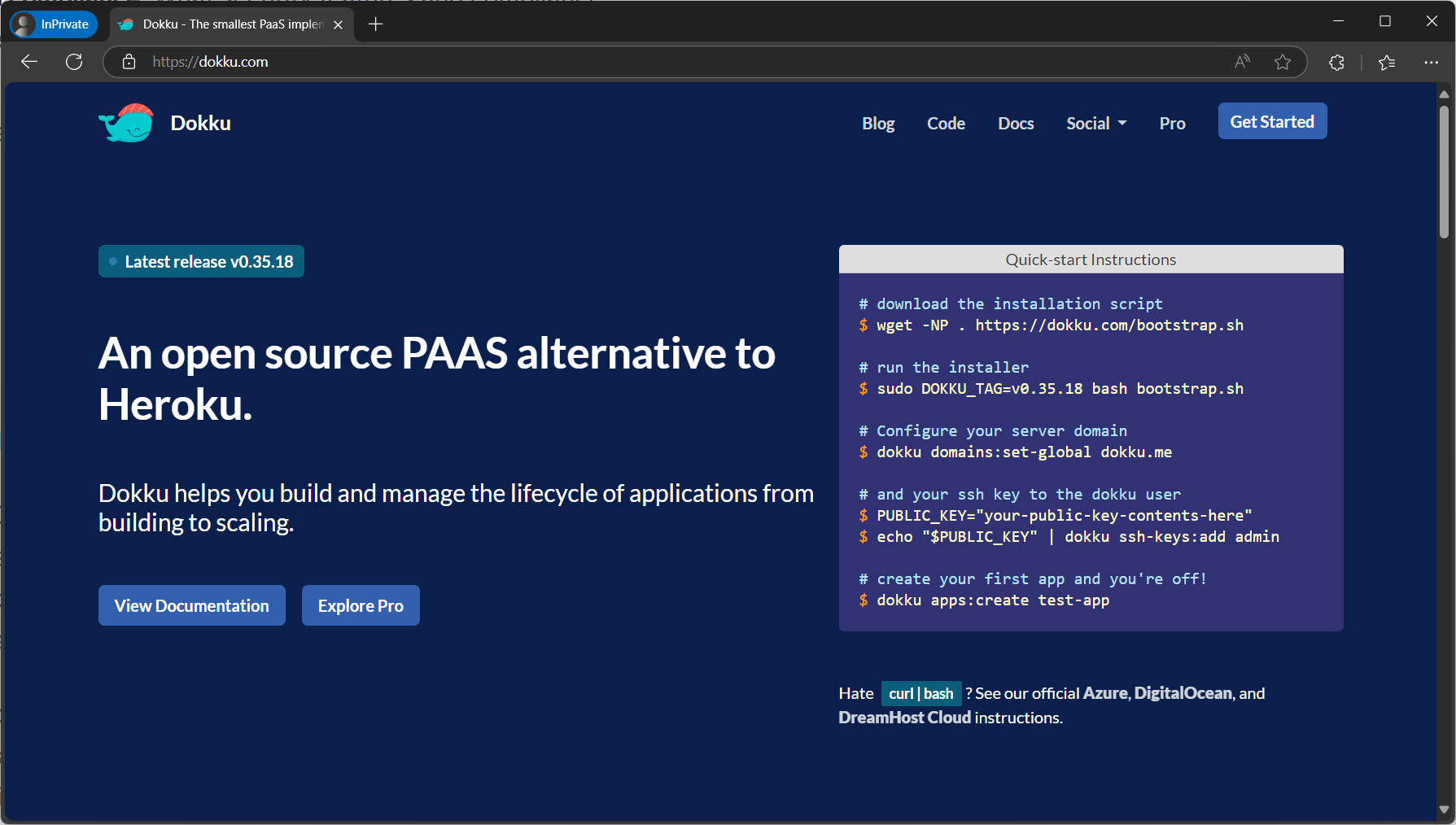The width and height of the screenshot is (1456, 825).
Task: Open a new browser tab
Action: (x=375, y=24)
